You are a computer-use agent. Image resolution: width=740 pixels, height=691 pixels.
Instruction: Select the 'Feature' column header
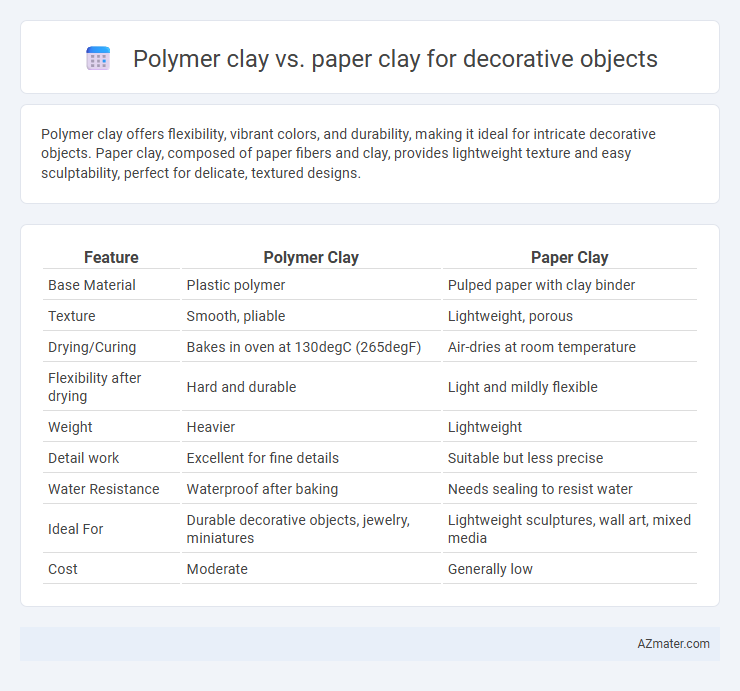point(111,257)
